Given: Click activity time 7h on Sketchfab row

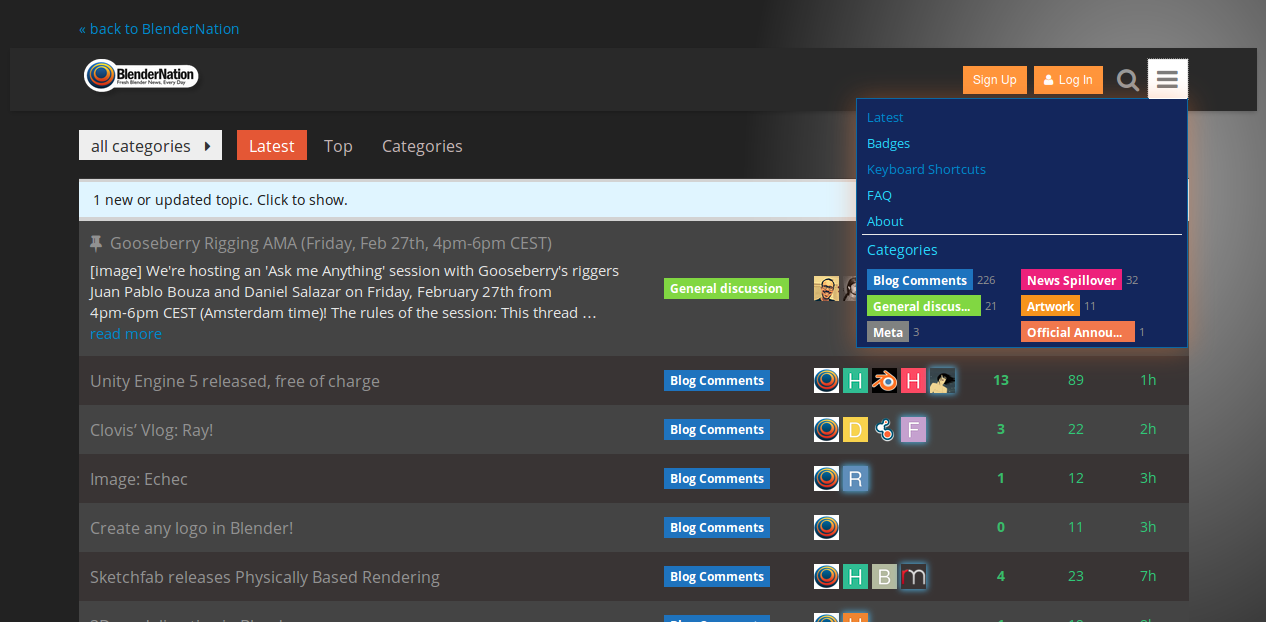Looking at the screenshot, I should (1148, 576).
